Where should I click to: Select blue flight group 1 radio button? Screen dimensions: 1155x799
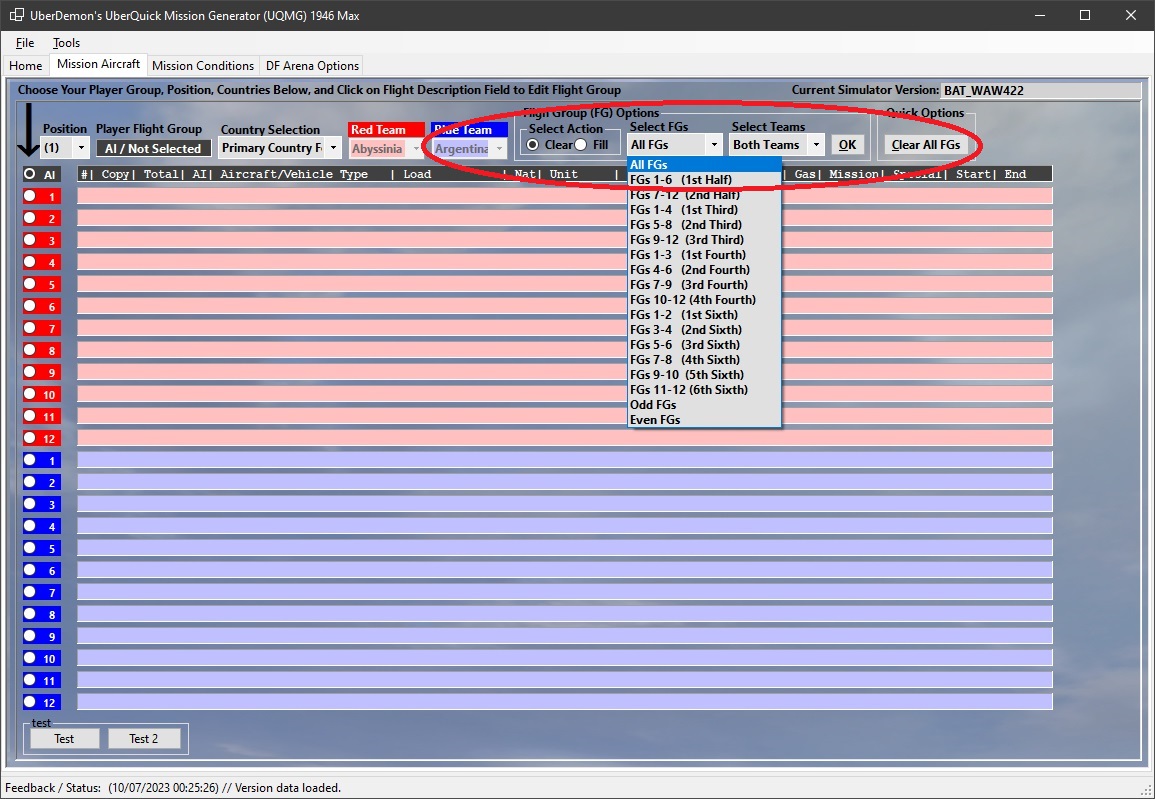coord(29,460)
